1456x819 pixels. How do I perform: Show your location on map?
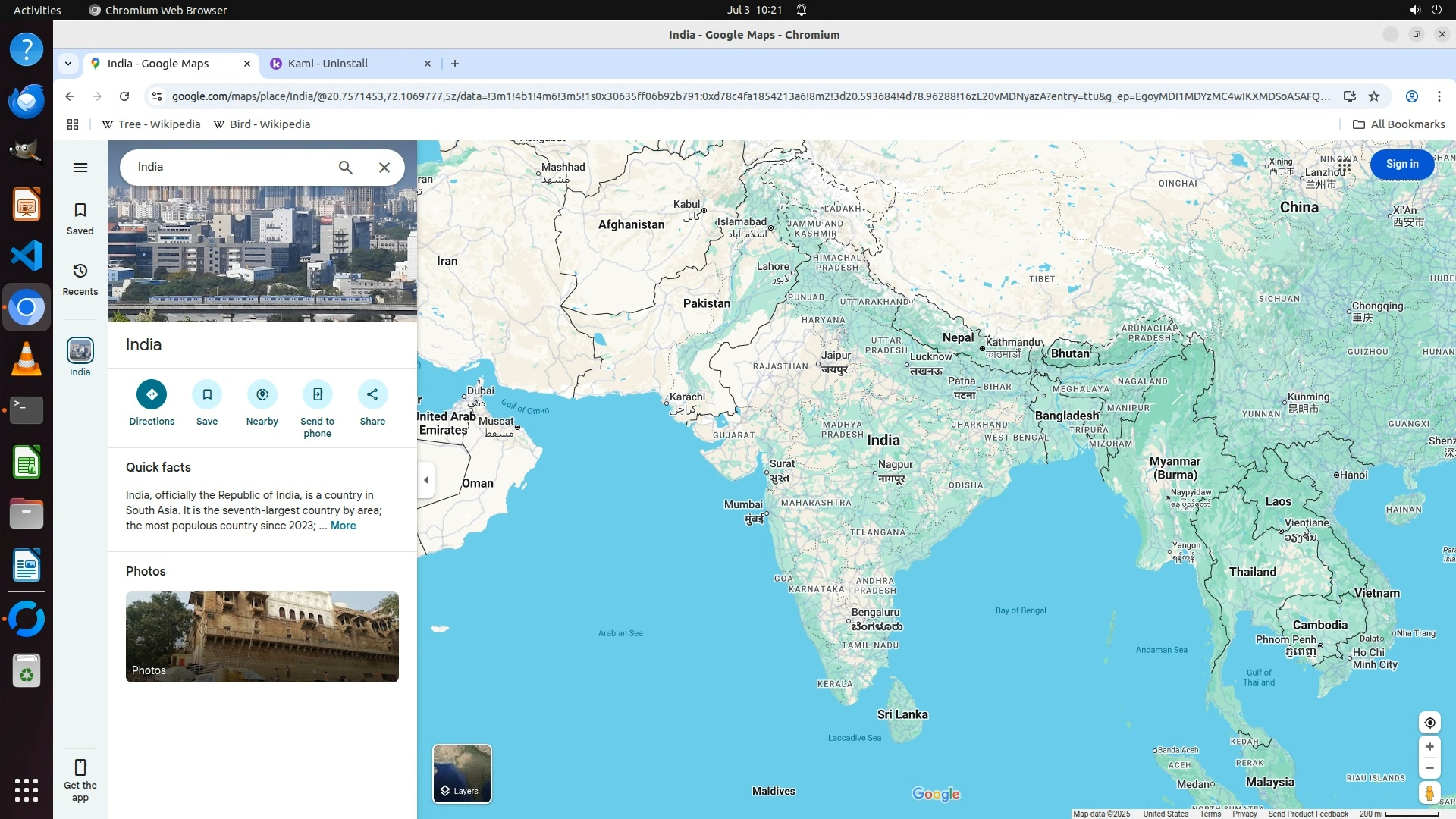[x=1429, y=723]
